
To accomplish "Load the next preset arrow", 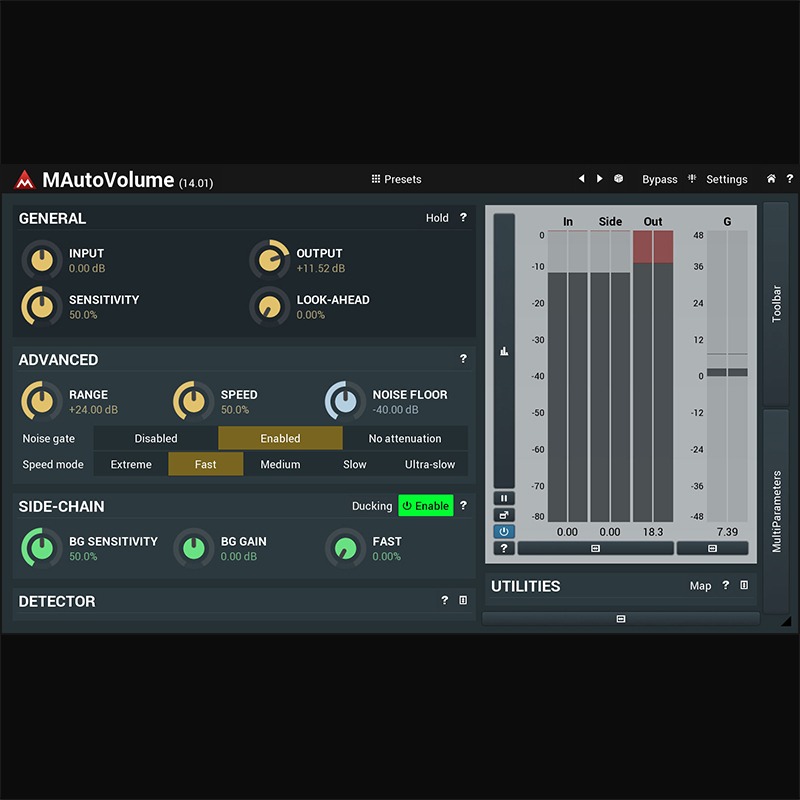I will tap(599, 179).
